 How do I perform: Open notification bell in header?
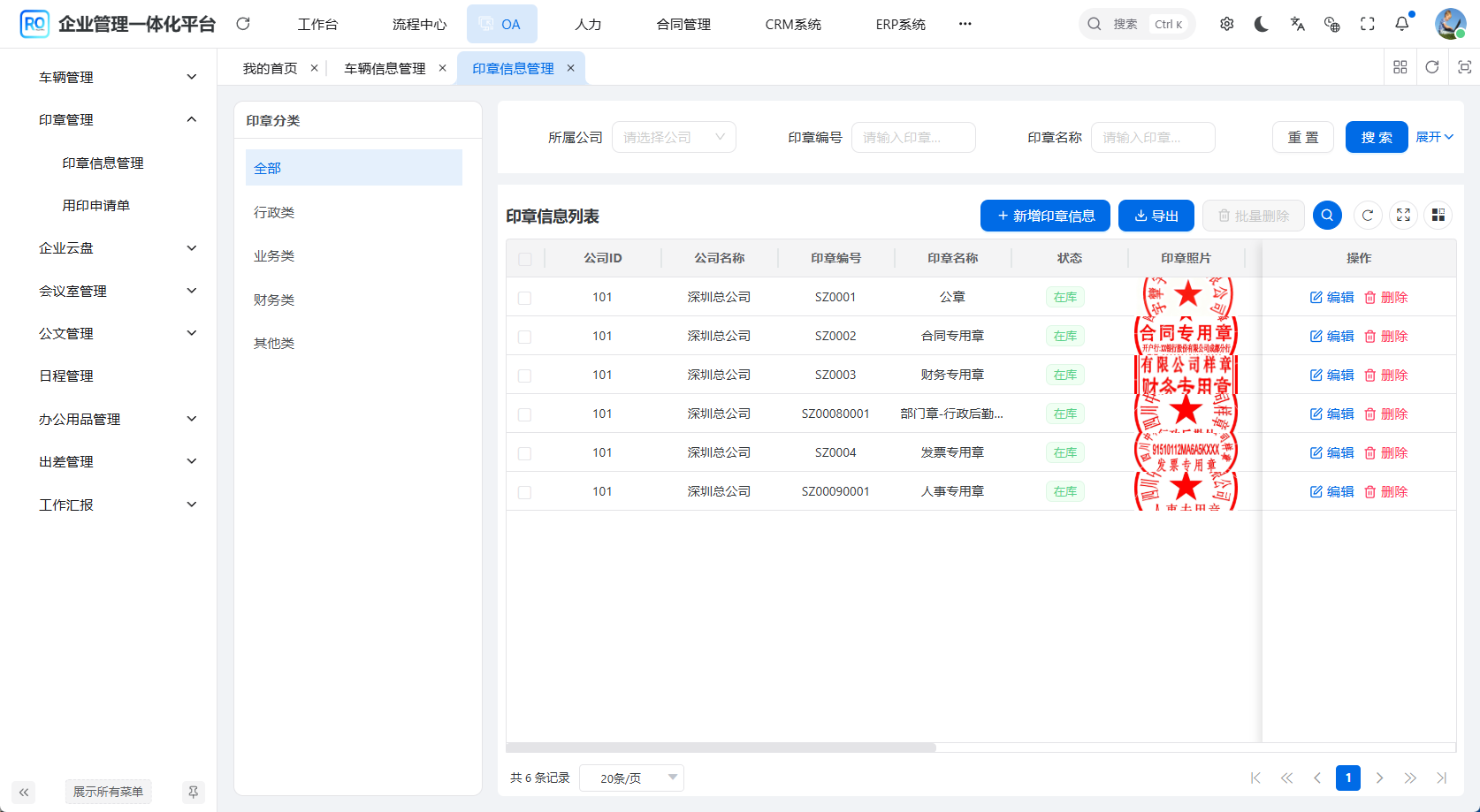[x=1402, y=24]
